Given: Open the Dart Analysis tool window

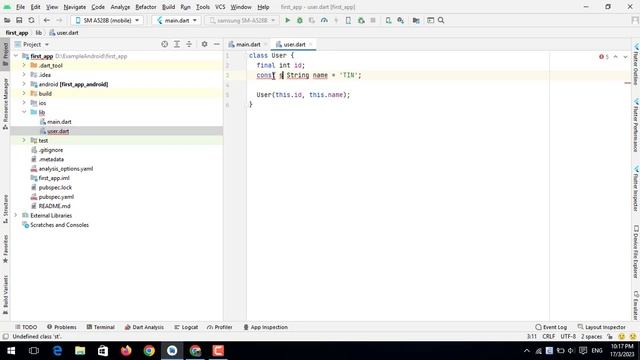Looking at the screenshot, I should tap(144, 327).
